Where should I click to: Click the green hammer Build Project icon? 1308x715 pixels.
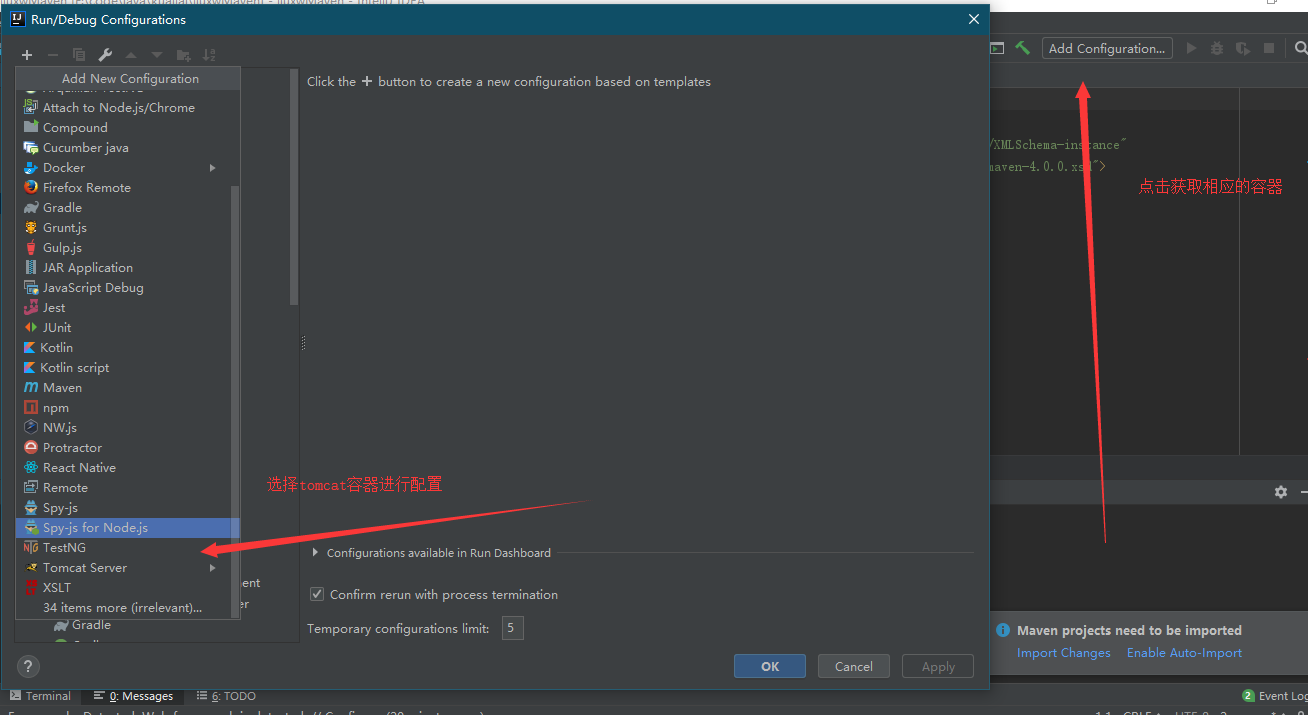coord(1023,48)
